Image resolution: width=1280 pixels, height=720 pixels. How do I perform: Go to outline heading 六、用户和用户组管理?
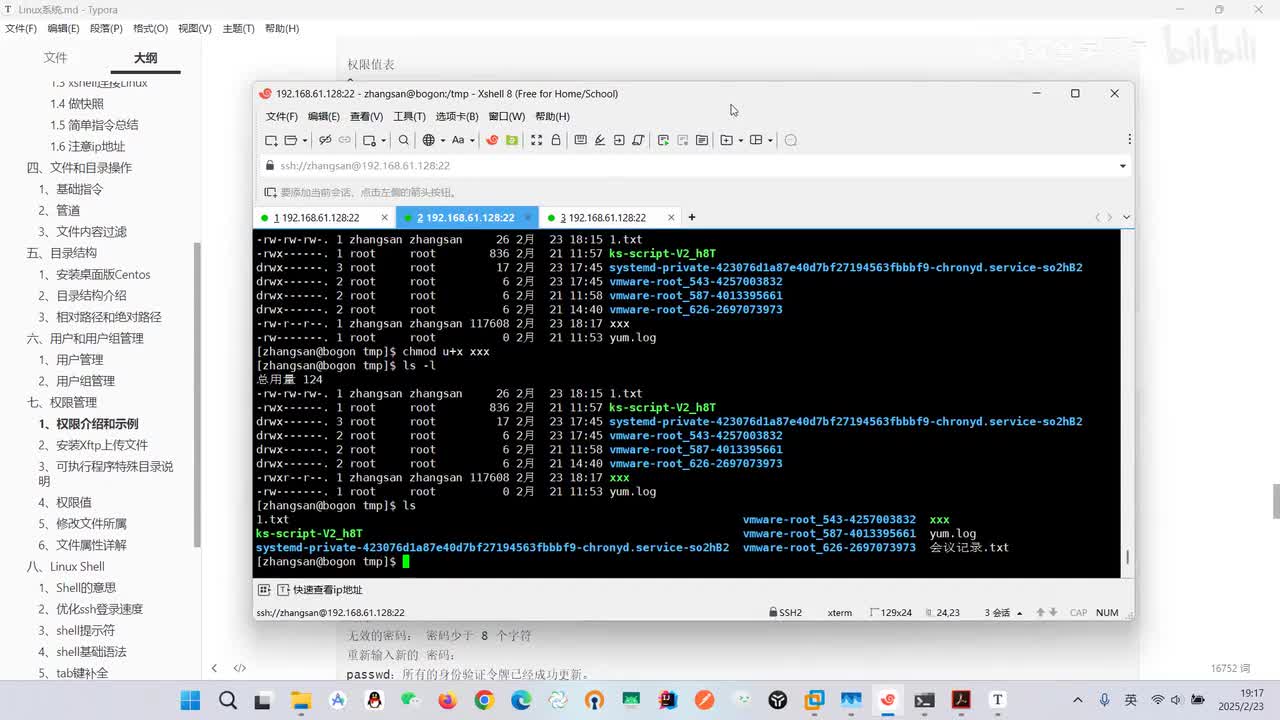(85, 338)
